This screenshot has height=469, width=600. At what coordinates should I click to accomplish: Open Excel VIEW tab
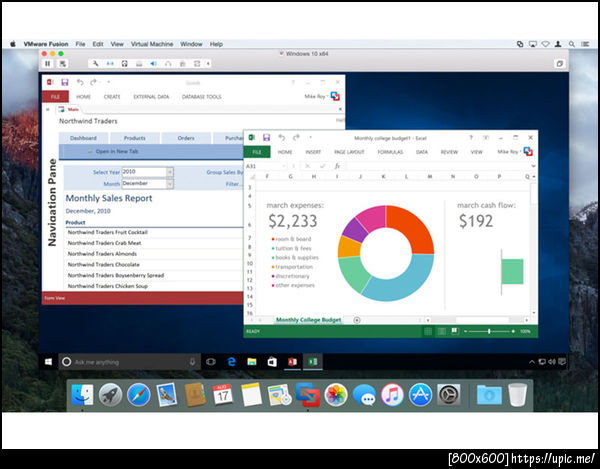coord(476,152)
